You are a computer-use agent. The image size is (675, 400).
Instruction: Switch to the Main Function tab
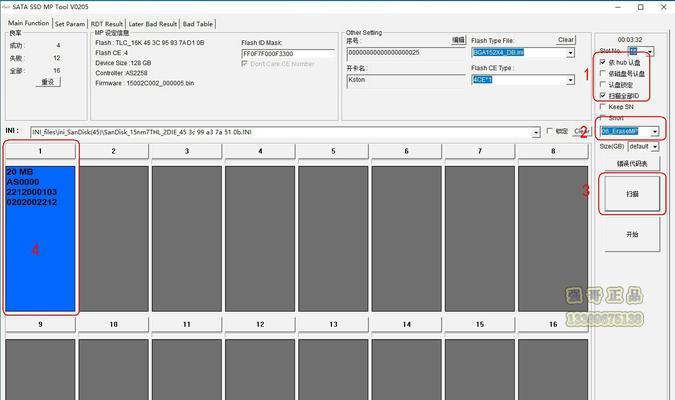pos(28,23)
